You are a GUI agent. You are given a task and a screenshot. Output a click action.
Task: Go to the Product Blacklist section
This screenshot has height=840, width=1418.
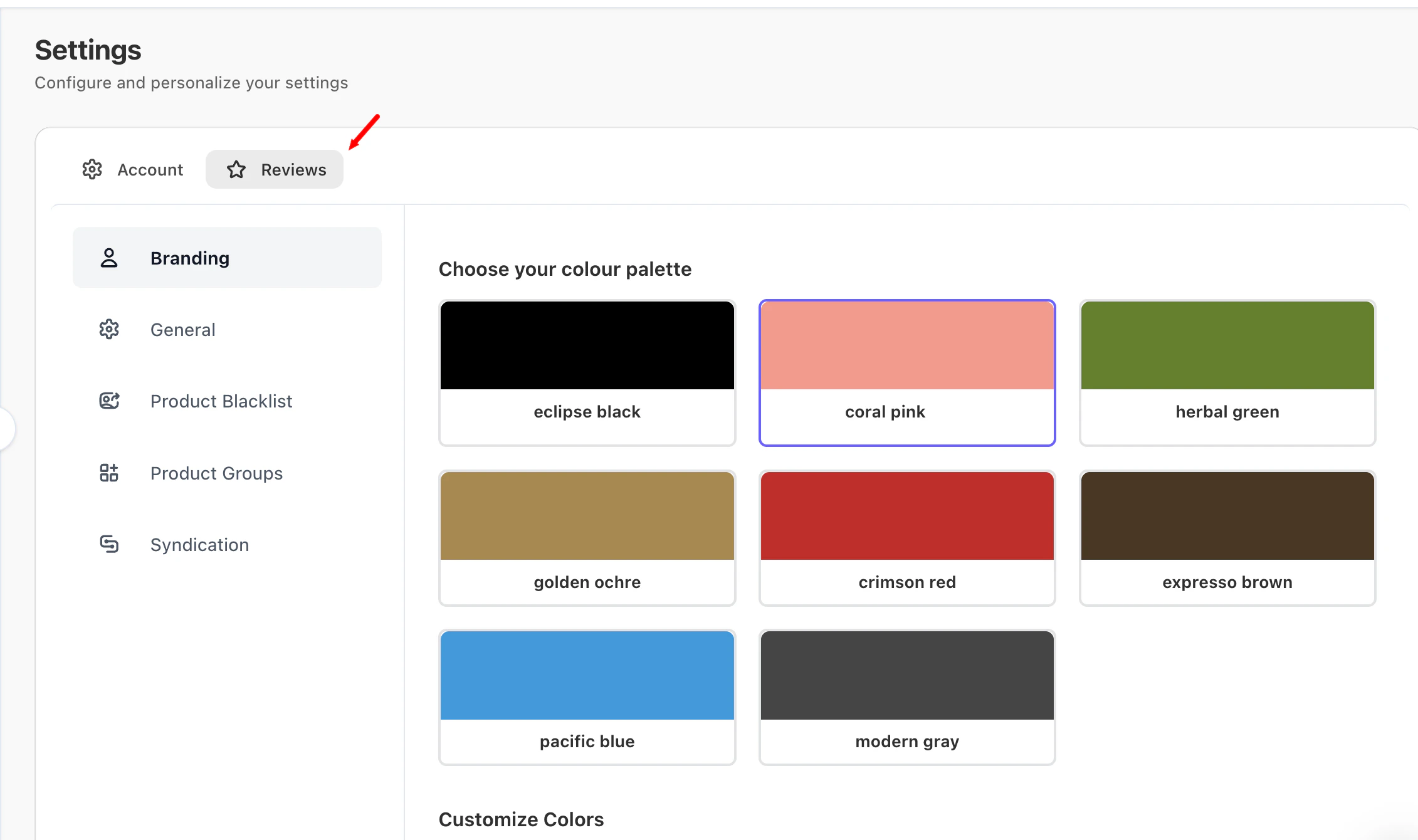[221, 401]
